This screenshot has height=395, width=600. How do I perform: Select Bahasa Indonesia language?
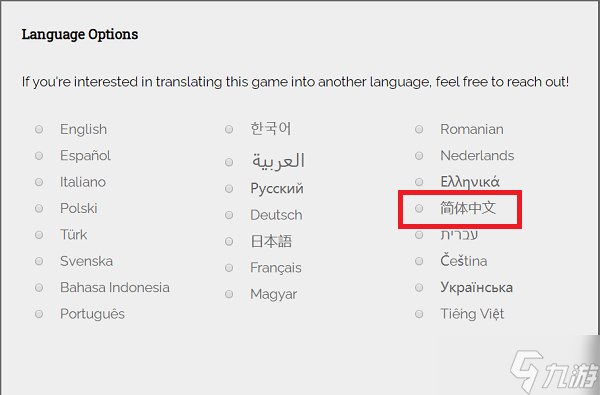click(39, 288)
